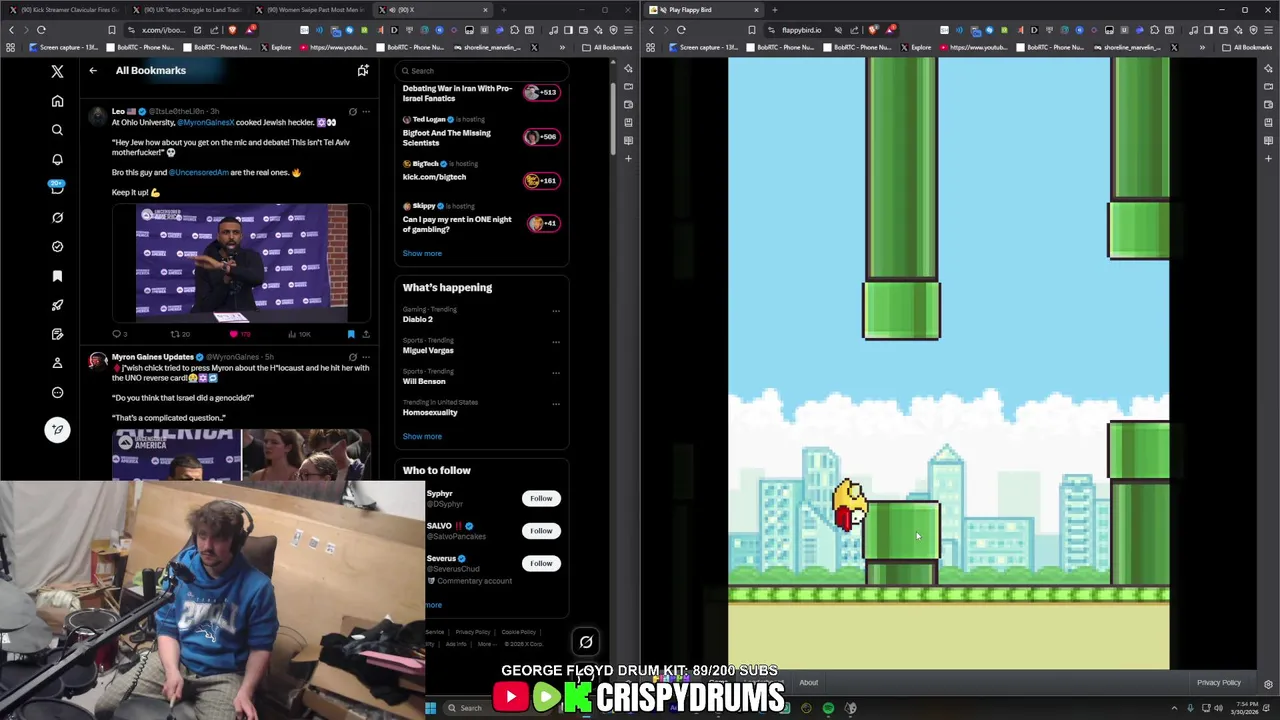Open the Windows Start button on the taskbar
Viewport: 1280px width, 720px height.
point(430,708)
